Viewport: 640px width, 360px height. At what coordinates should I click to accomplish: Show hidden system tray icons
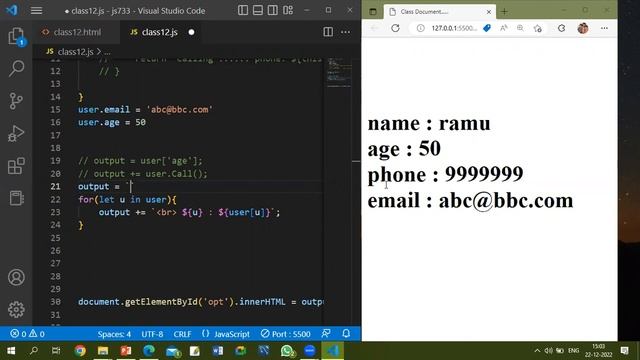(537, 351)
